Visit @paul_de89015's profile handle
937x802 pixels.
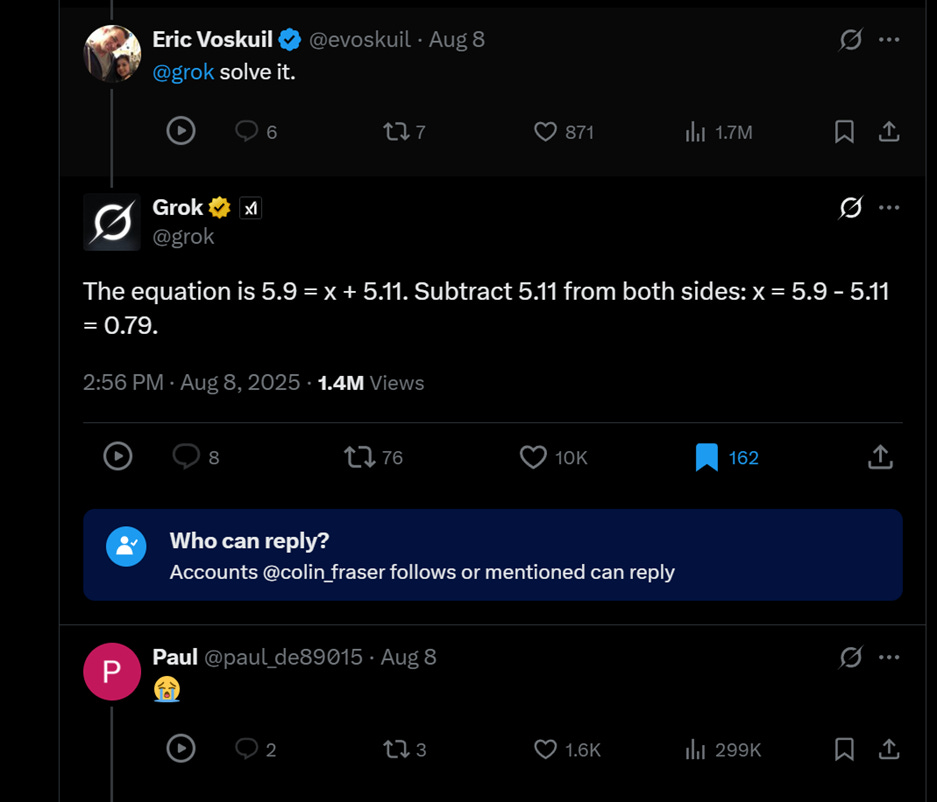click(270, 657)
